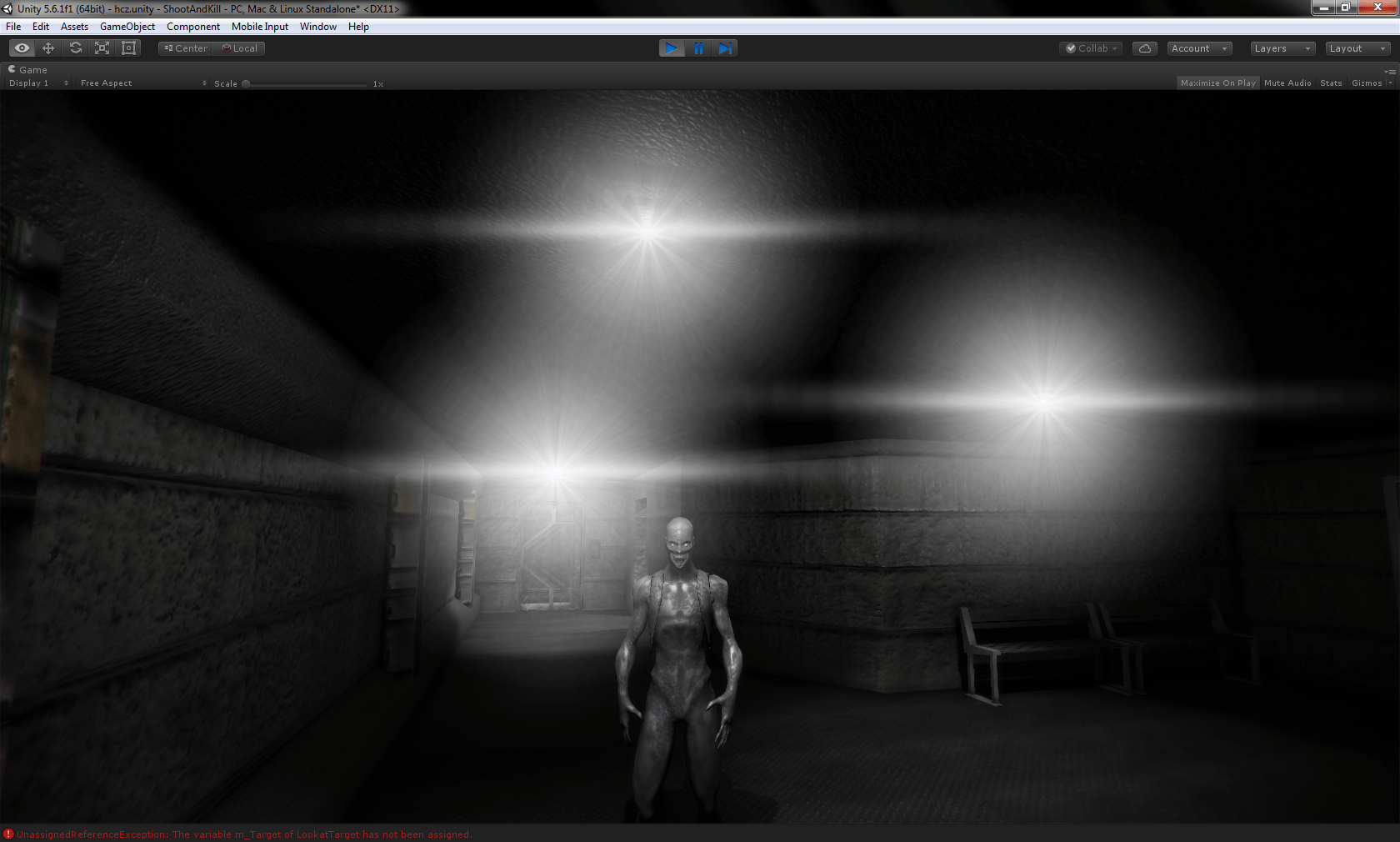The image size is (1400, 842).
Task: Open the Component menu
Action: (x=193, y=27)
